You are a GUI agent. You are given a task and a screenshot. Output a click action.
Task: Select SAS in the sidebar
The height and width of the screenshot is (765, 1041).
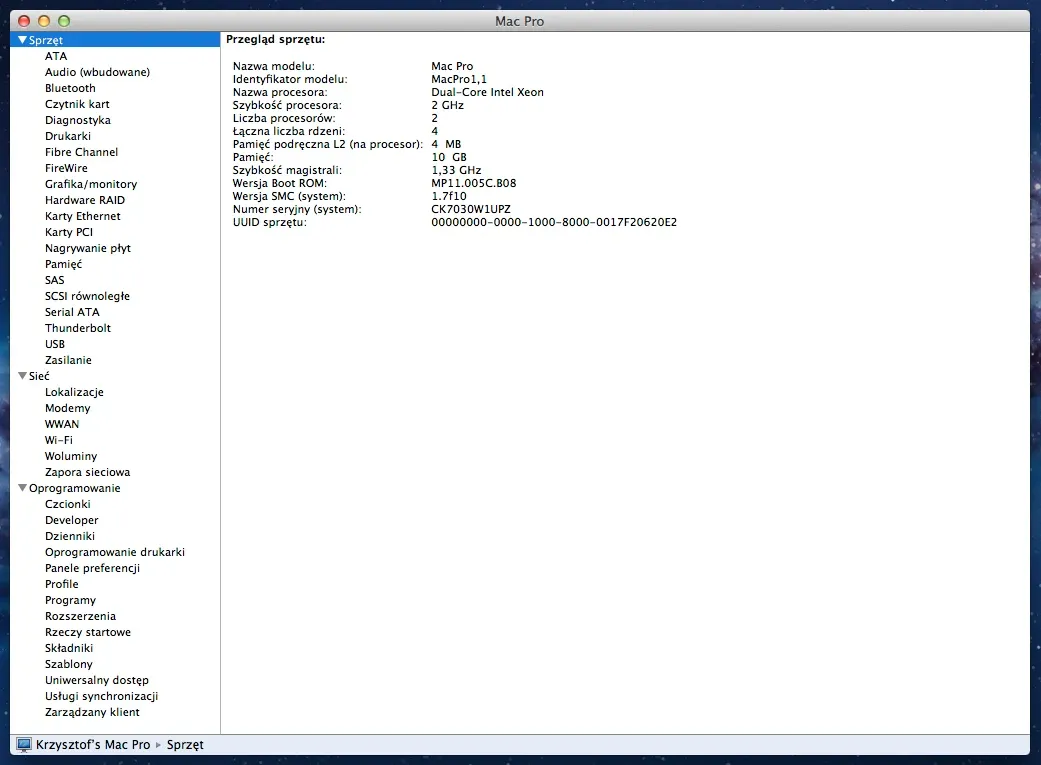[54, 280]
